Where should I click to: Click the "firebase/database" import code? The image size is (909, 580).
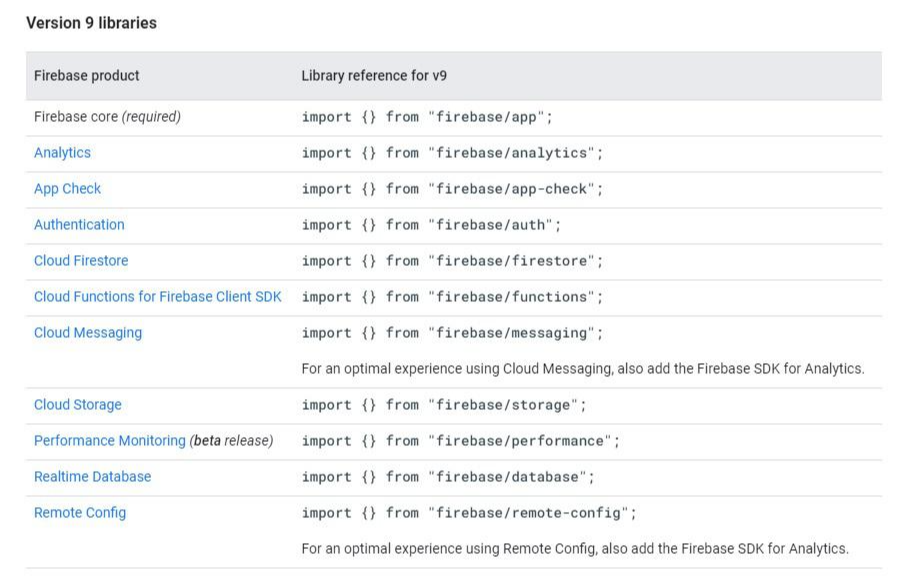pyautogui.click(x=448, y=477)
